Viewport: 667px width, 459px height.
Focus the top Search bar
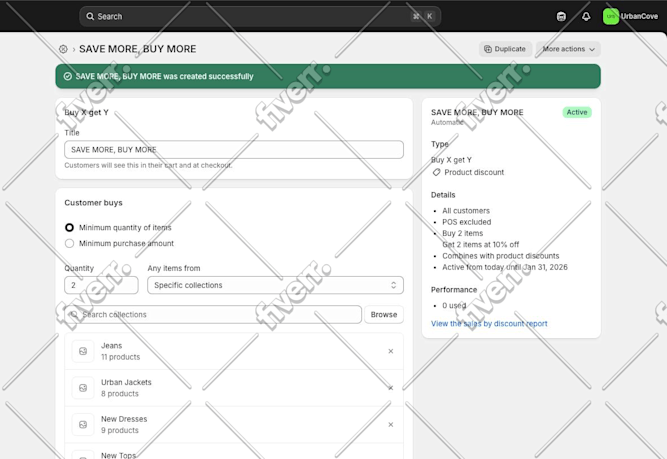pyautogui.click(x=260, y=16)
